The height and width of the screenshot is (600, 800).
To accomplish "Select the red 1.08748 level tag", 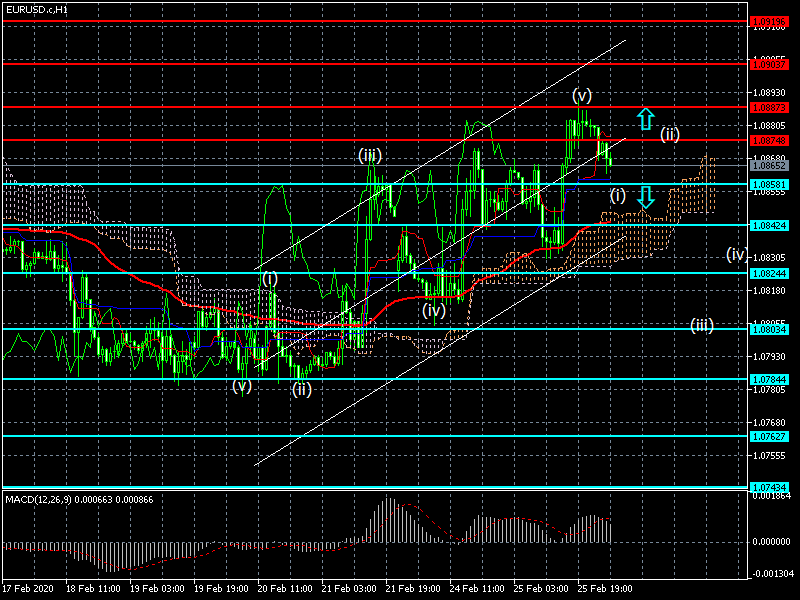I will tap(770, 140).
